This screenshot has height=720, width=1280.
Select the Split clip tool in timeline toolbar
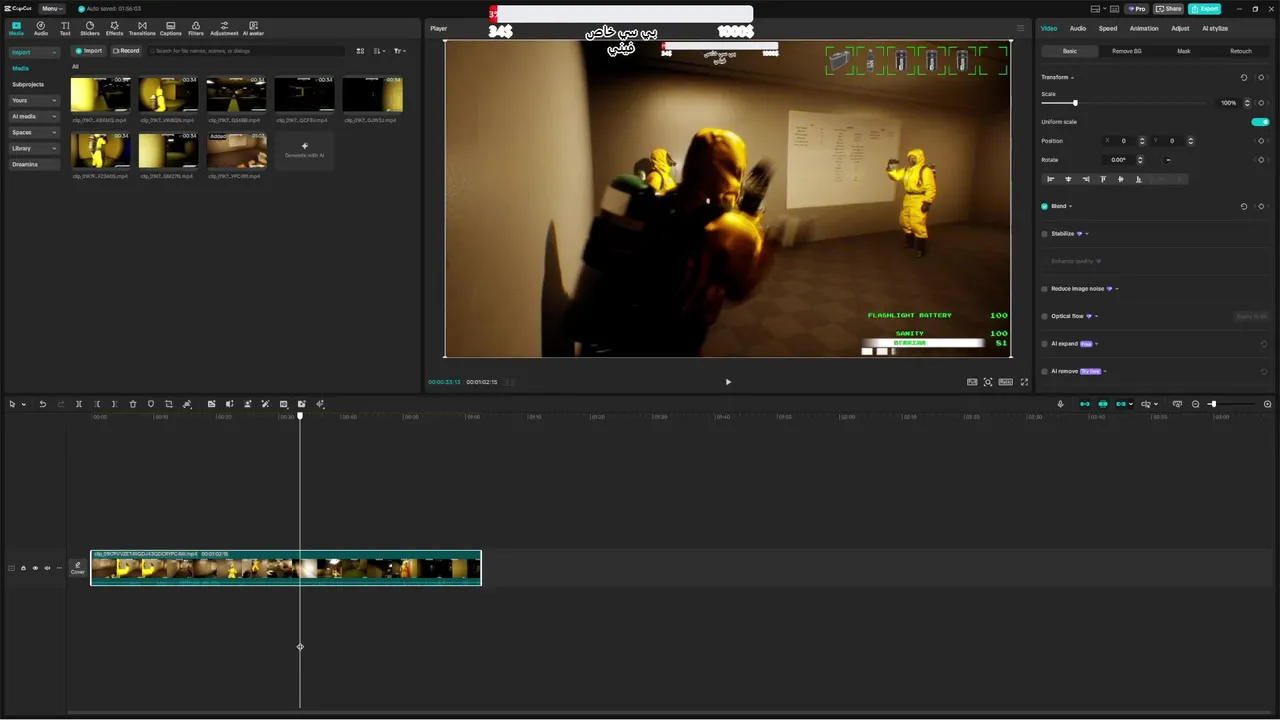coord(79,404)
